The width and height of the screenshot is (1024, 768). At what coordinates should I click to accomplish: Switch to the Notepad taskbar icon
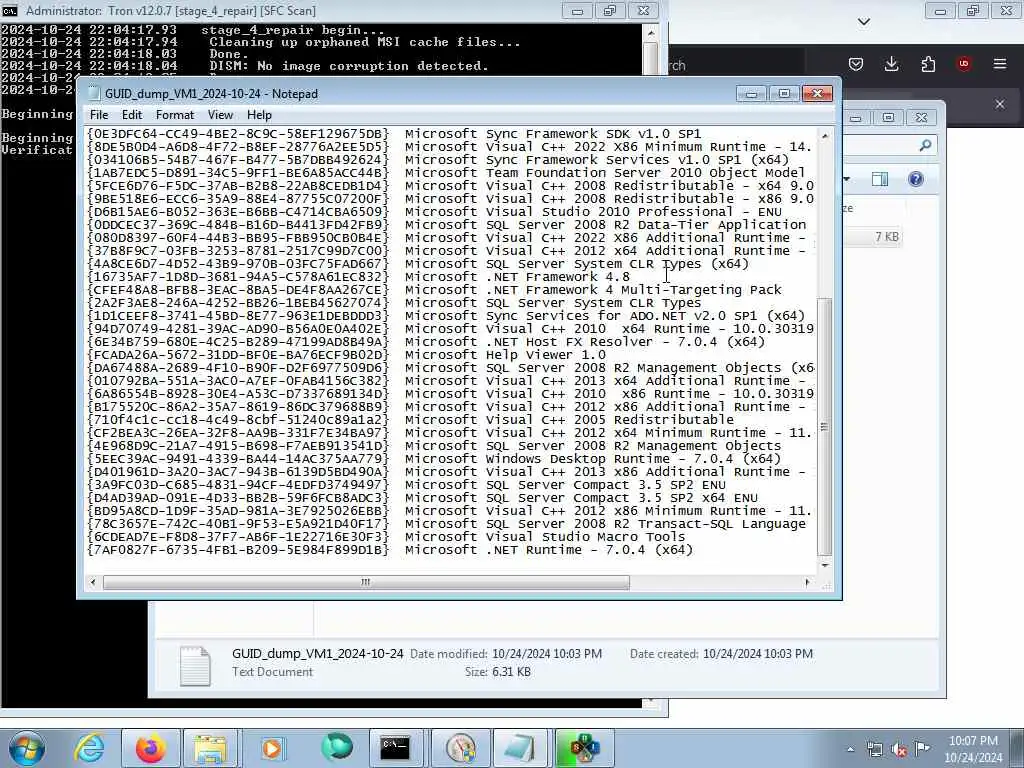pos(519,748)
